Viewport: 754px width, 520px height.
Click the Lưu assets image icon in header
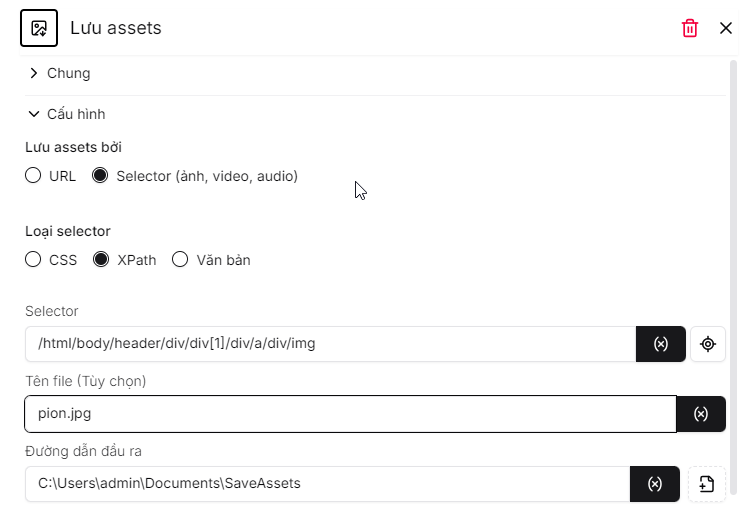[39, 28]
